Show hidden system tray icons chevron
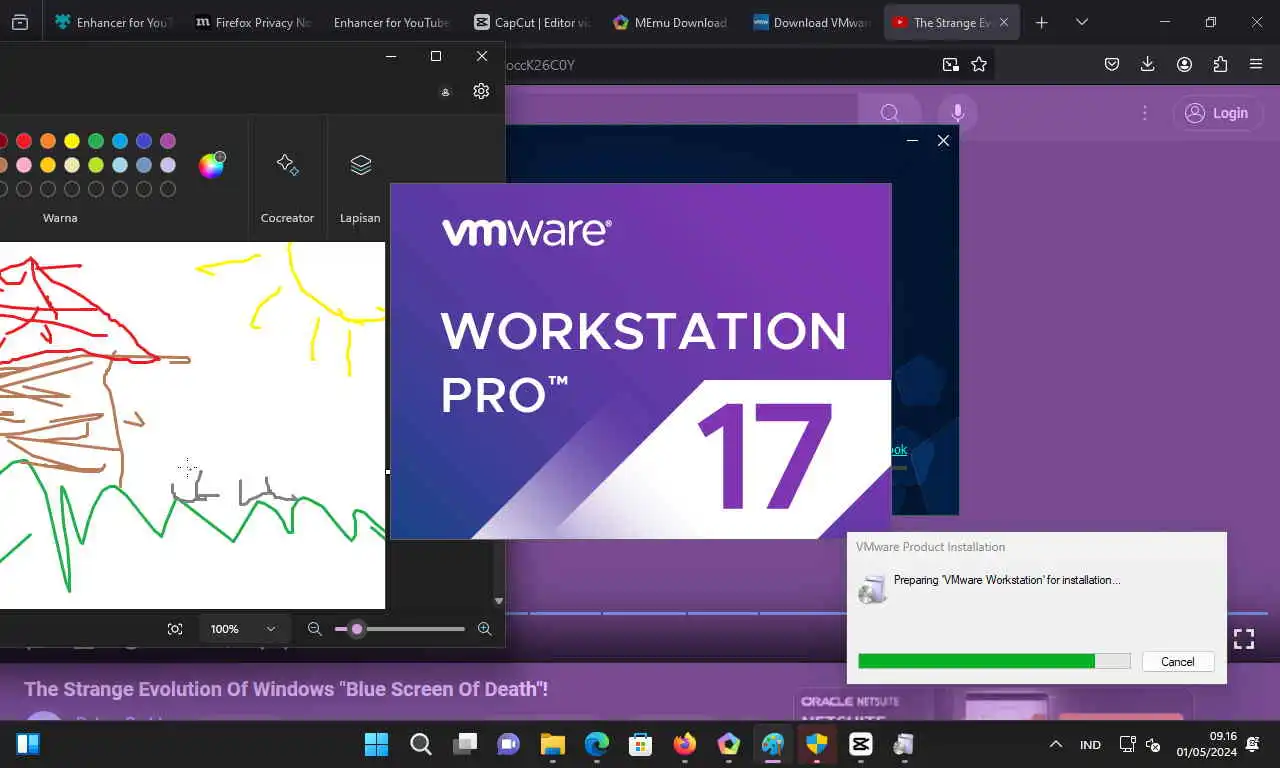Screen dimensions: 1280x768 (1055, 745)
